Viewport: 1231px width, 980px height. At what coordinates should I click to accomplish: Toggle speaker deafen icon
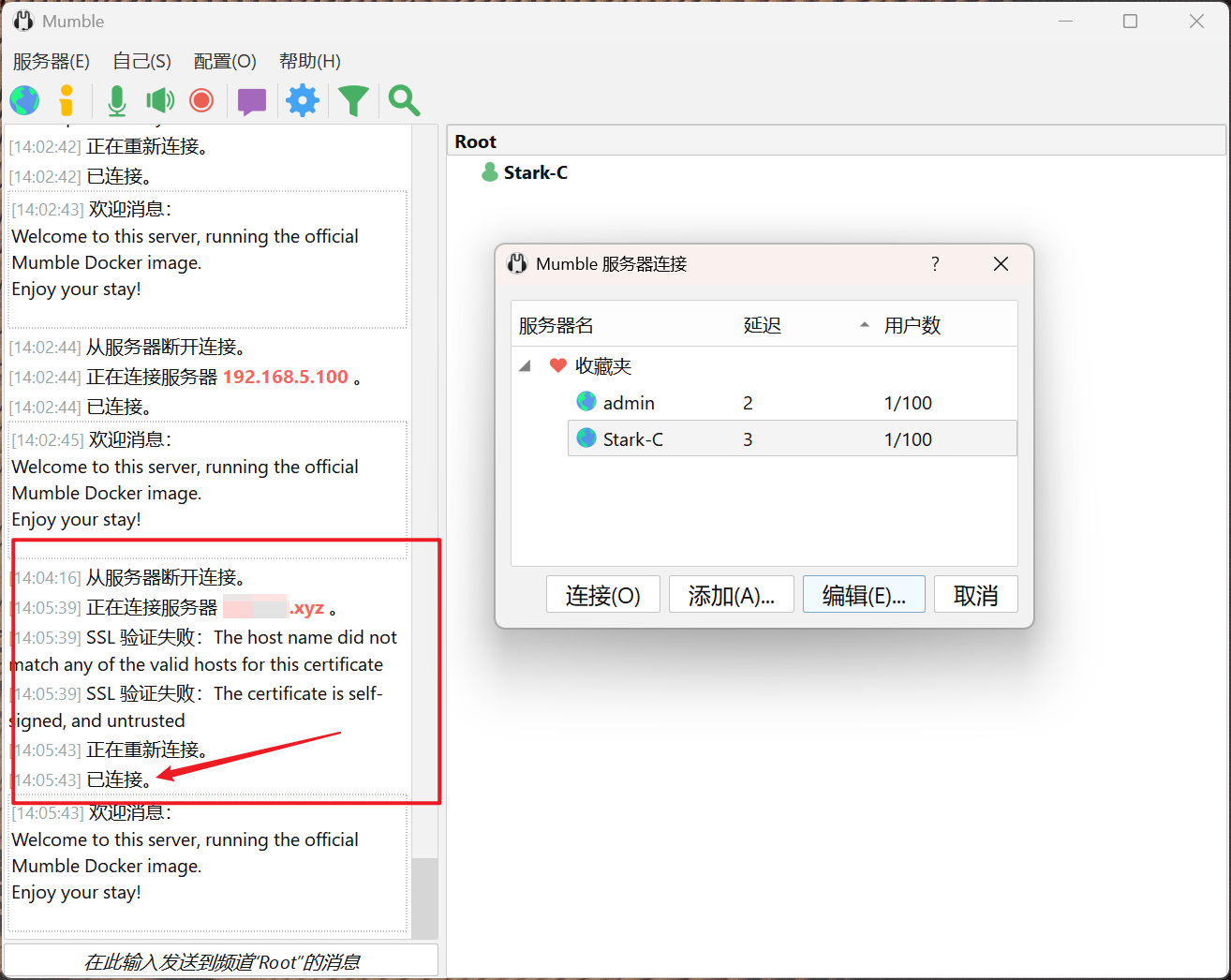[x=160, y=100]
